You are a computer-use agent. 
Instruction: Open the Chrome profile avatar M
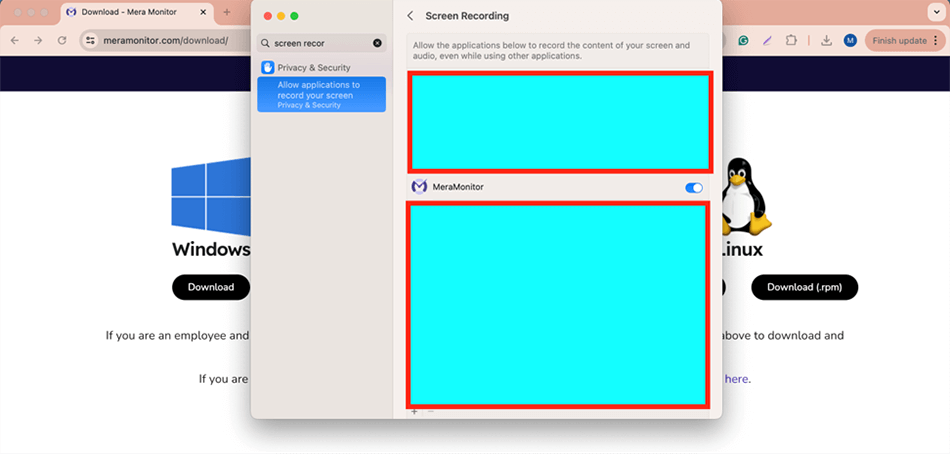pyautogui.click(x=850, y=41)
